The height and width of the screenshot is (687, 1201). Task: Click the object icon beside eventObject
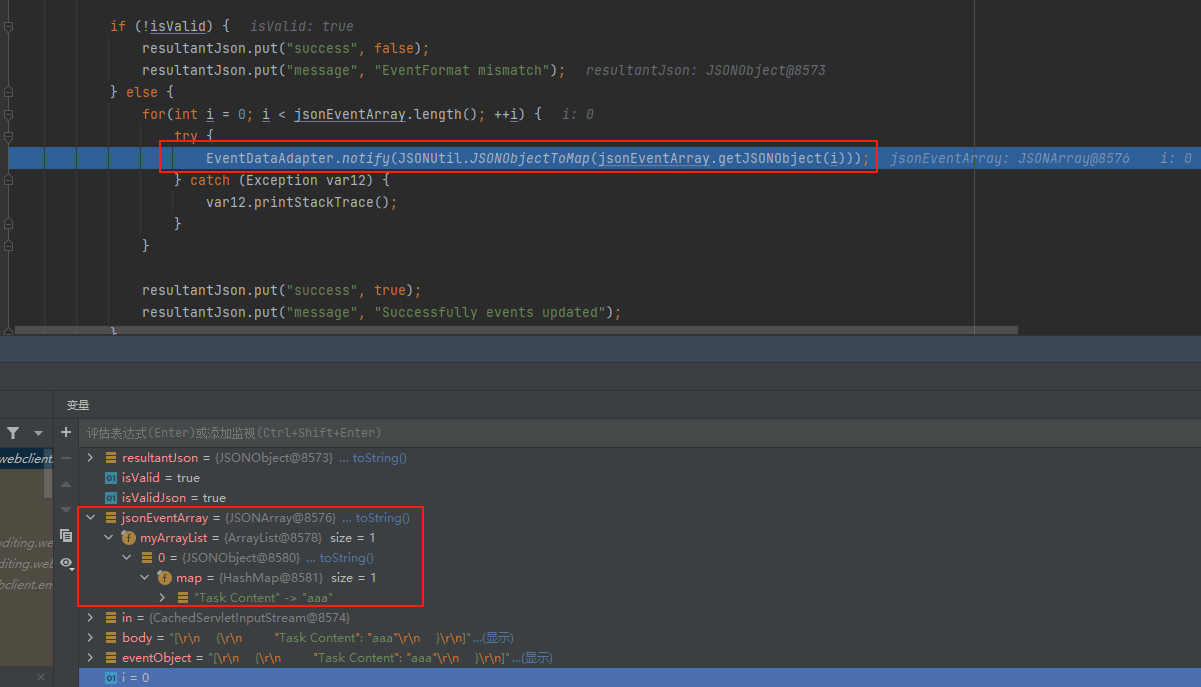pyautogui.click(x=111, y=658)
